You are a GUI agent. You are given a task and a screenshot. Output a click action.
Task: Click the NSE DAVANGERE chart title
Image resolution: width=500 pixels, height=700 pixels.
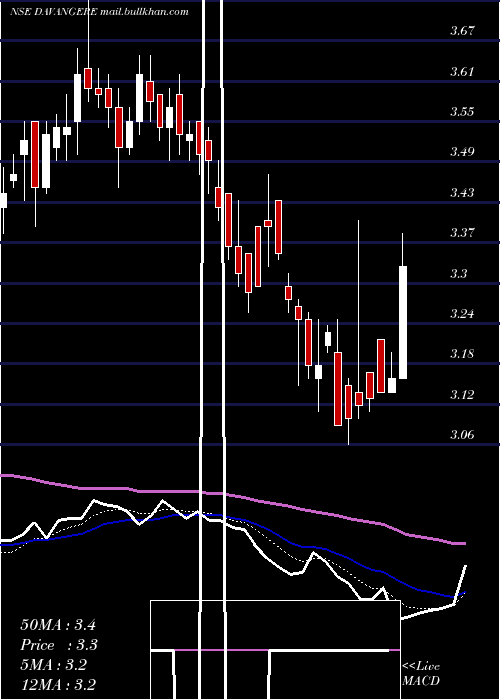click(53, 12)
